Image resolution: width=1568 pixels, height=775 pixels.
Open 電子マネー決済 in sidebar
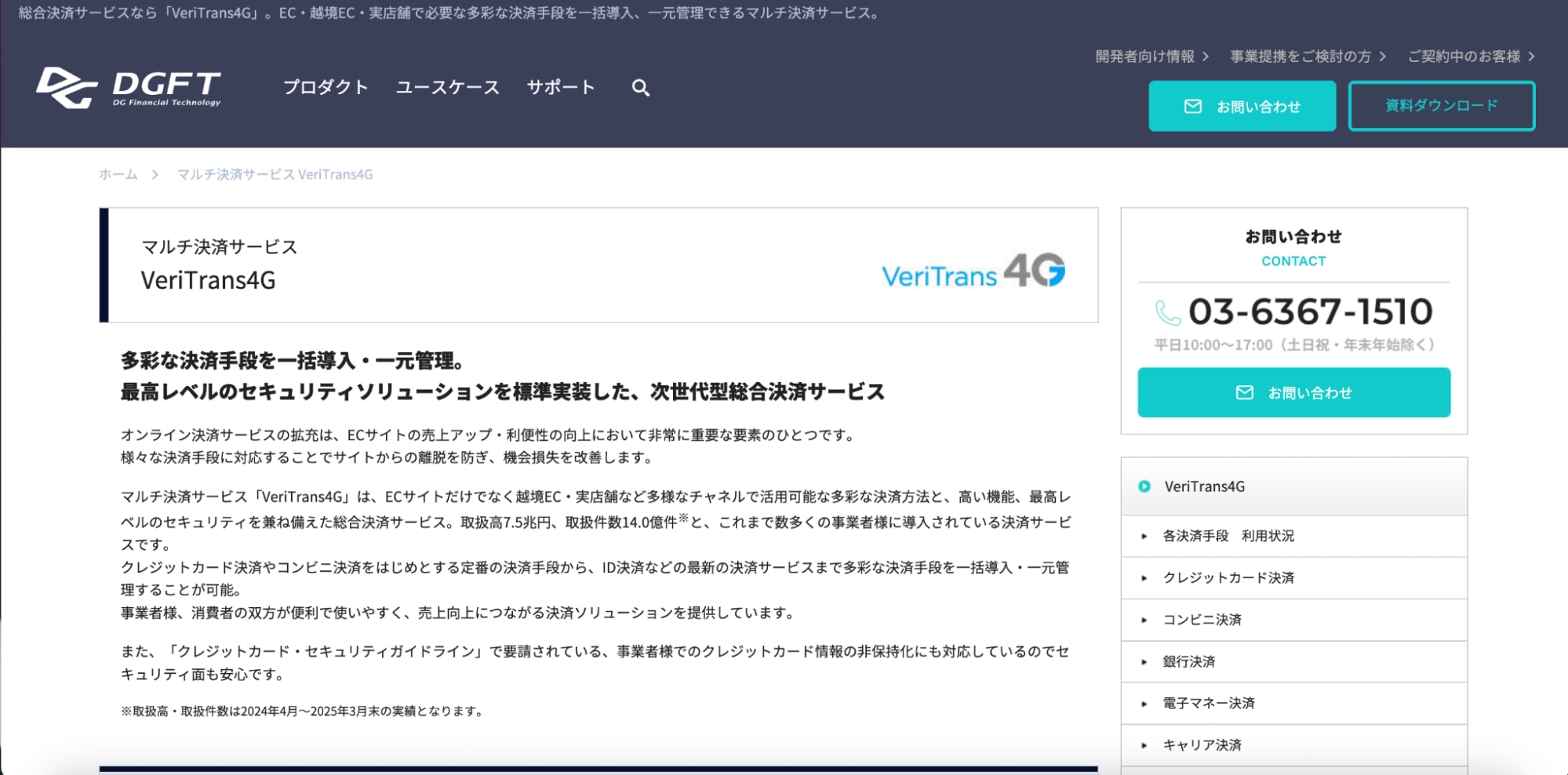(x=1208, y=704)
